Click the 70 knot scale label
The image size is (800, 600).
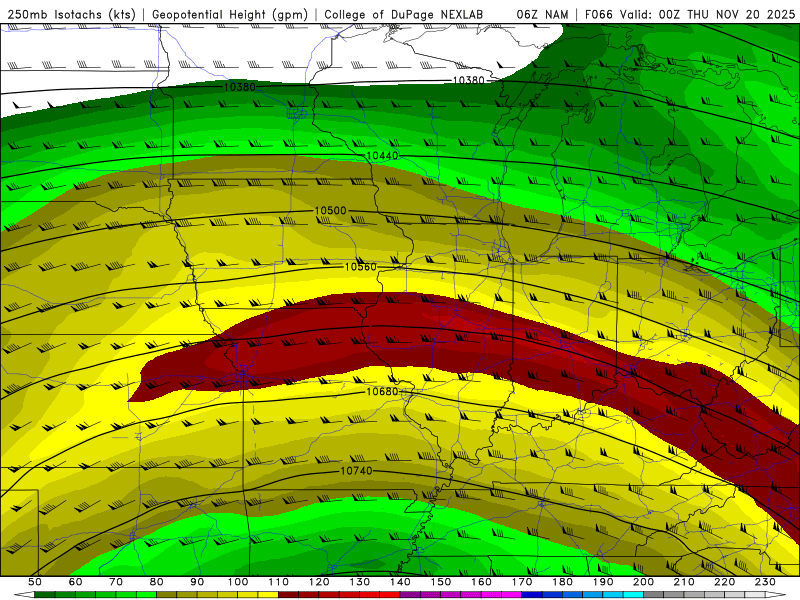pyautogui.click(x=116, y=582)
